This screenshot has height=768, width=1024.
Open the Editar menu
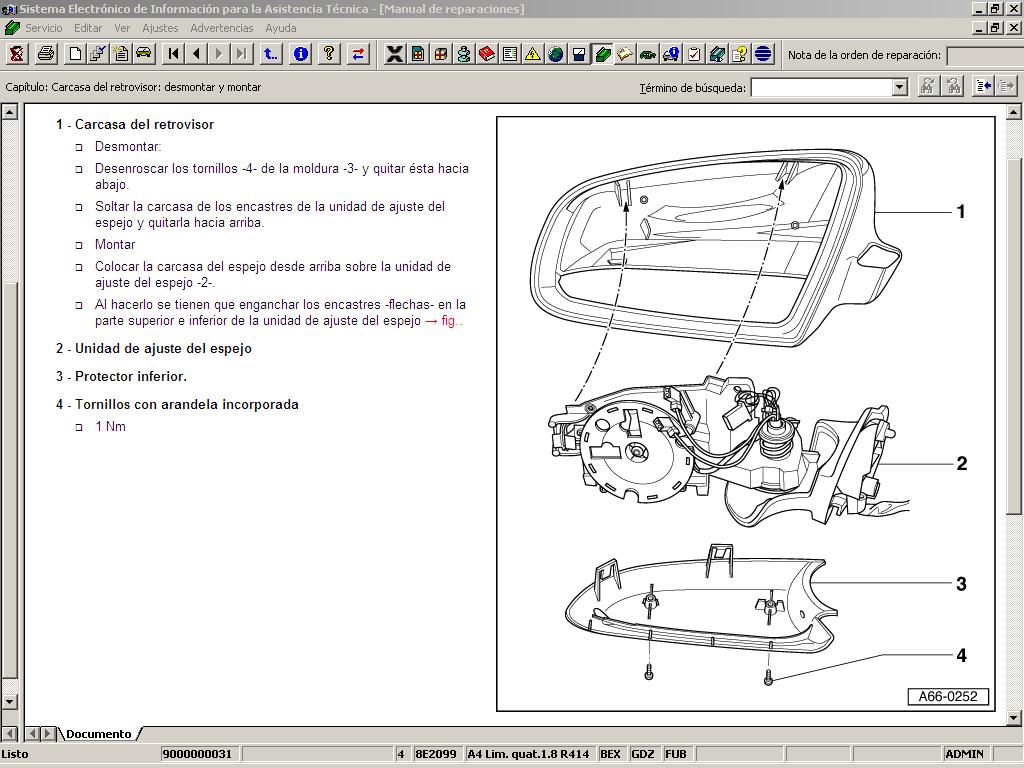coord(88,28)
